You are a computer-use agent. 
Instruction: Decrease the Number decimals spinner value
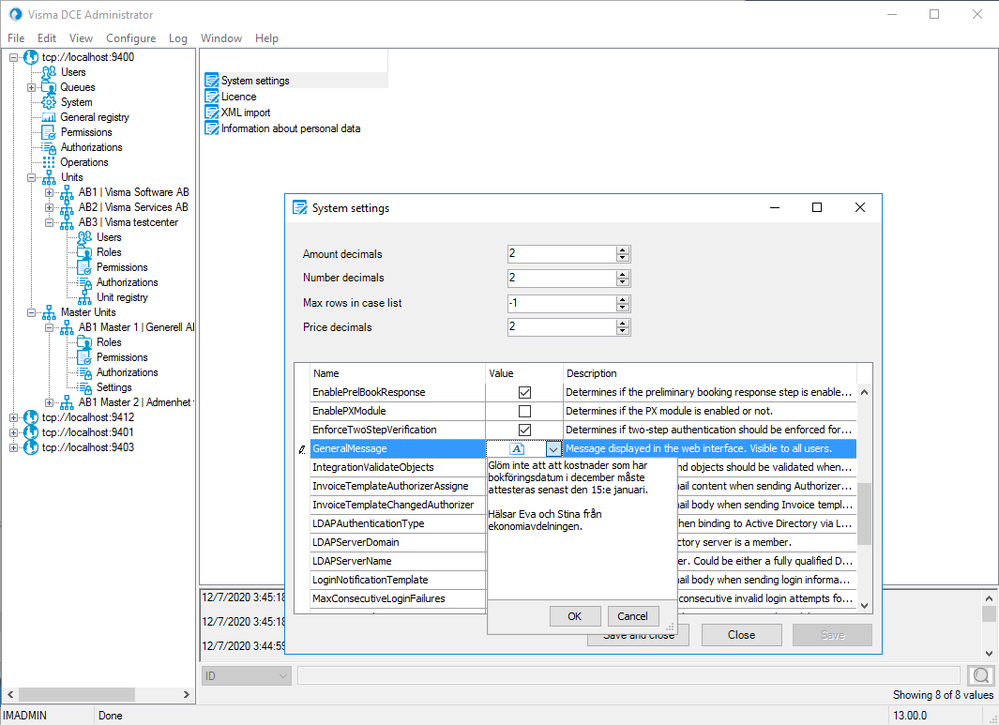[x=622, y=282]
